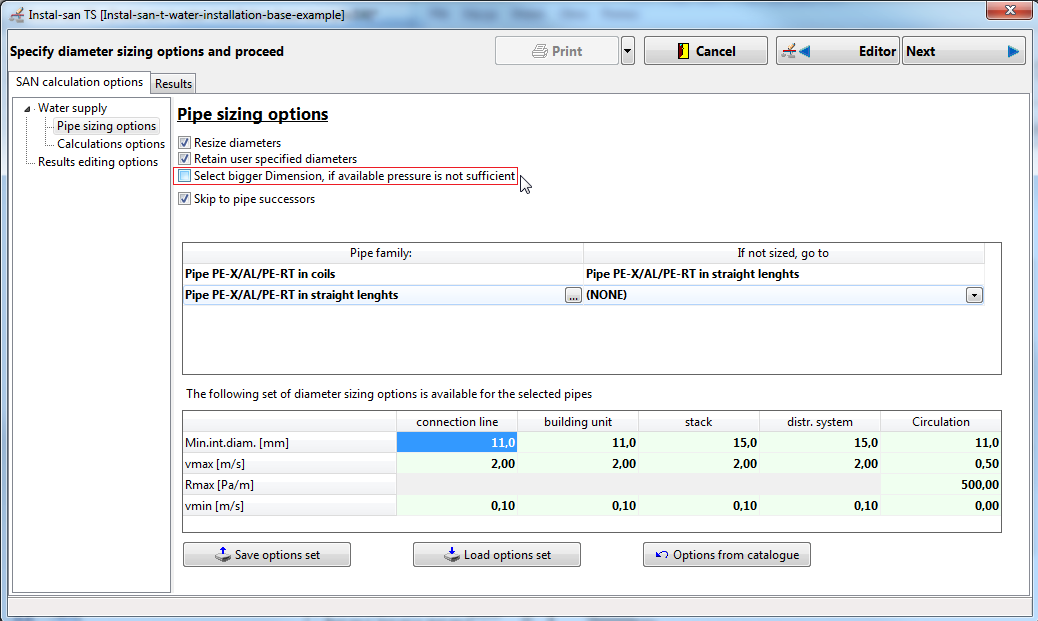Image resolution: width=1038 pixels, height=621 pixels.
Task: Click the Cancel button with door icon
Action: (706, 51)
